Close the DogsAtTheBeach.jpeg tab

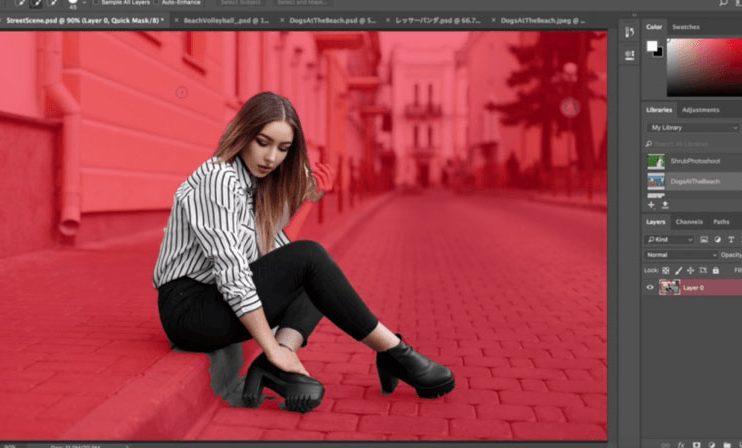[494, 20]
